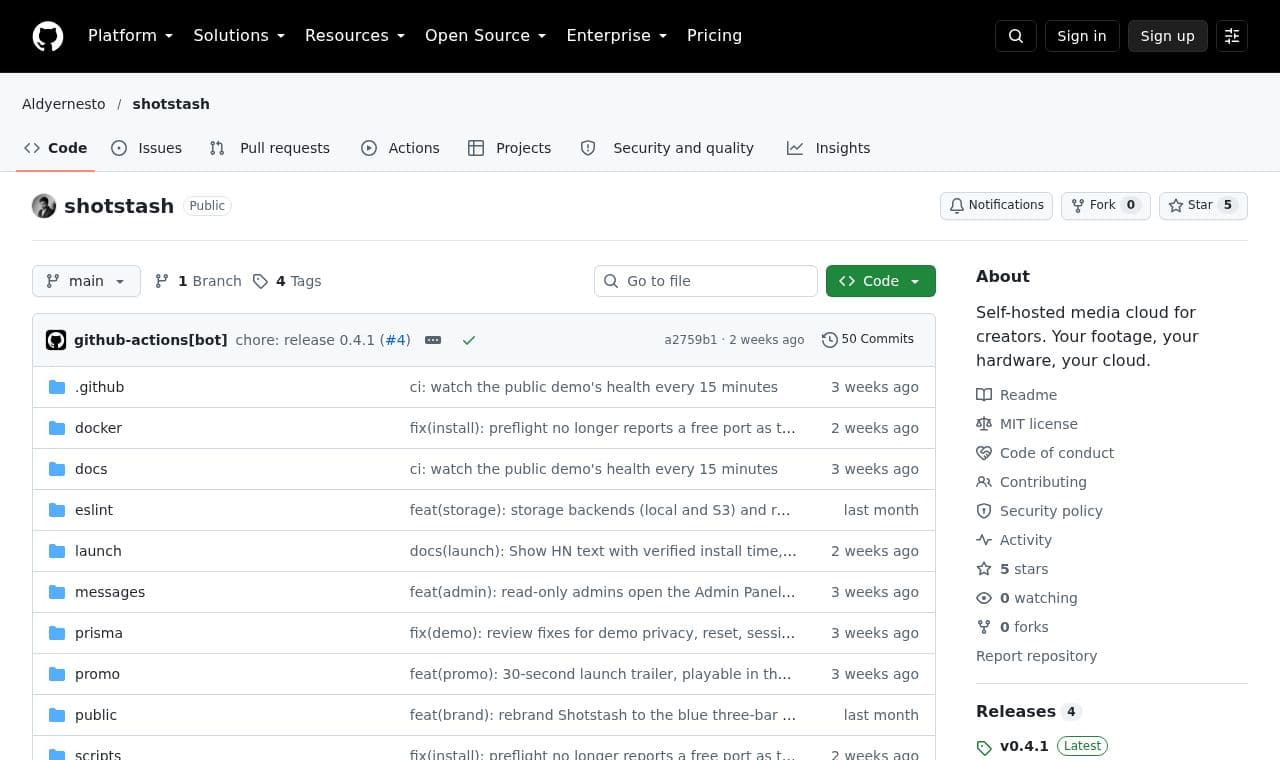Open the 50 Commits history link

(868, 340)
